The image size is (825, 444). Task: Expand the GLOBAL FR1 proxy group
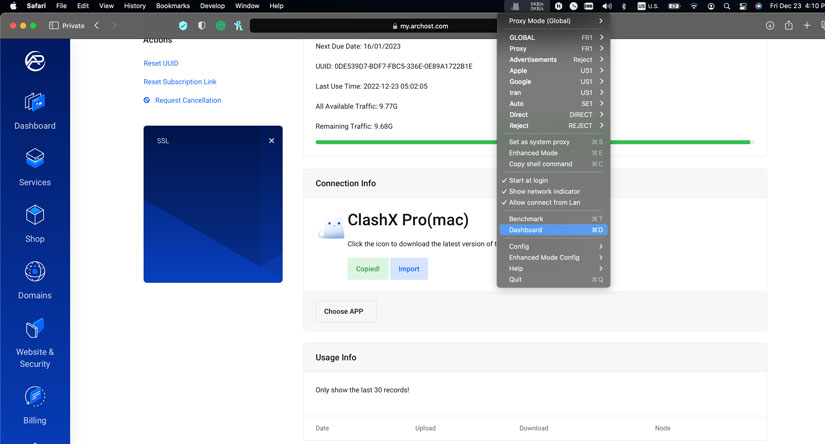tap(554, 37)
